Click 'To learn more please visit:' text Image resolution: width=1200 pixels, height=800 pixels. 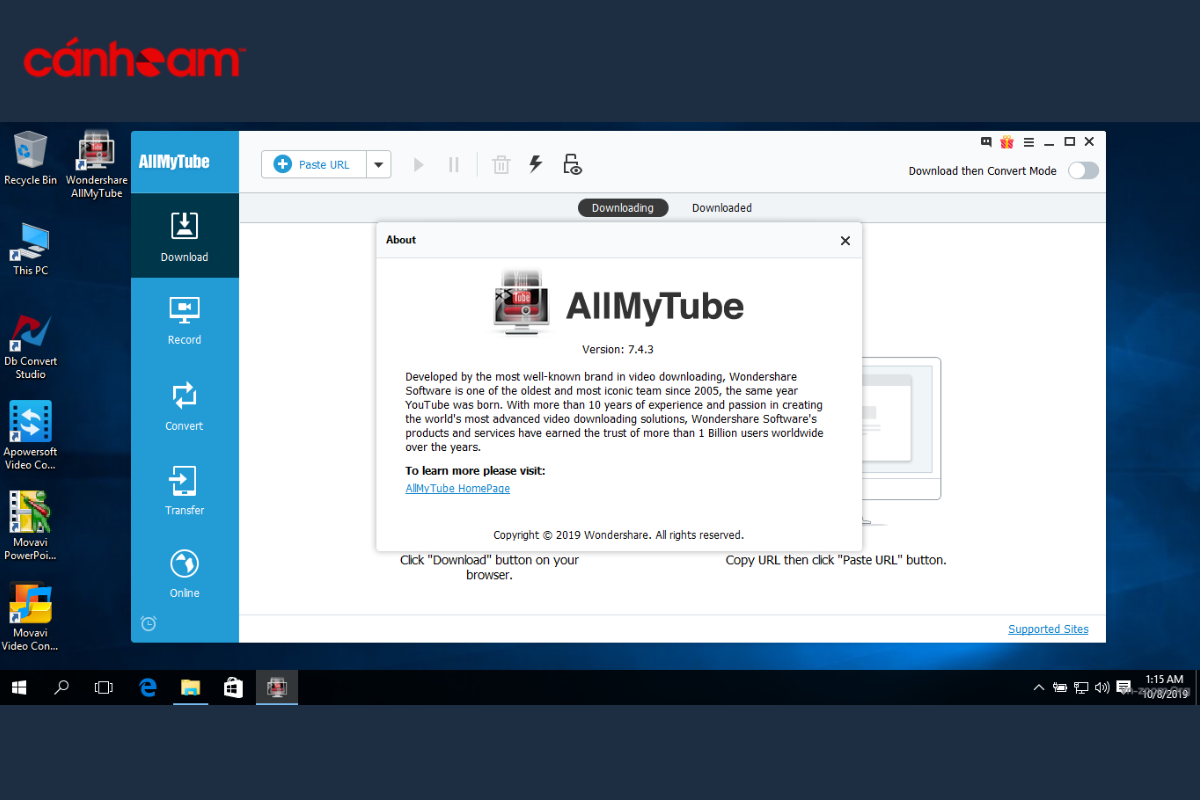coord(475,470)
